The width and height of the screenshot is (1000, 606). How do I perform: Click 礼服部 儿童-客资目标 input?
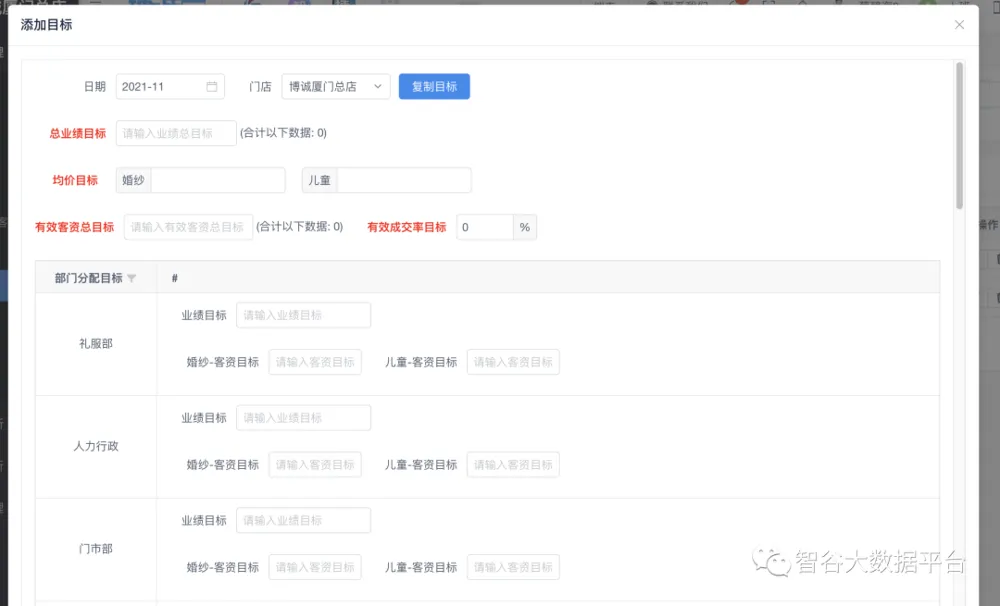(513, 362)
